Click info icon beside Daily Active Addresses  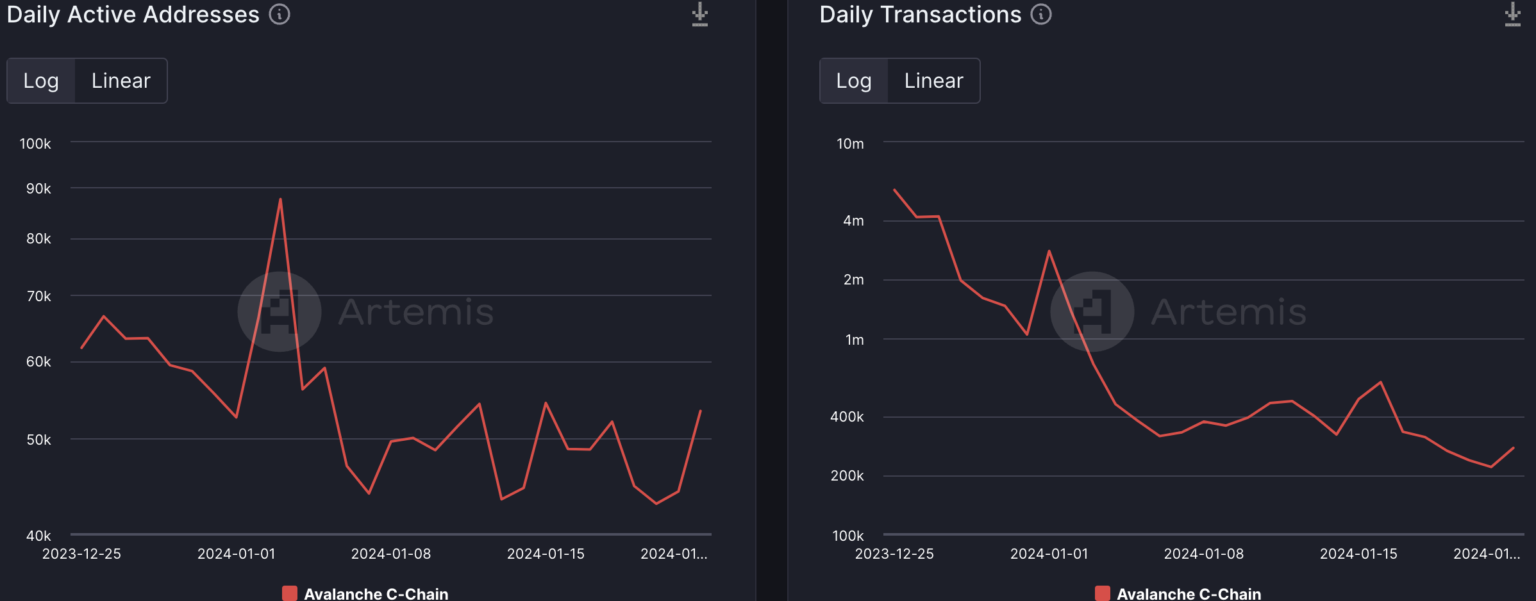point(280,15)
